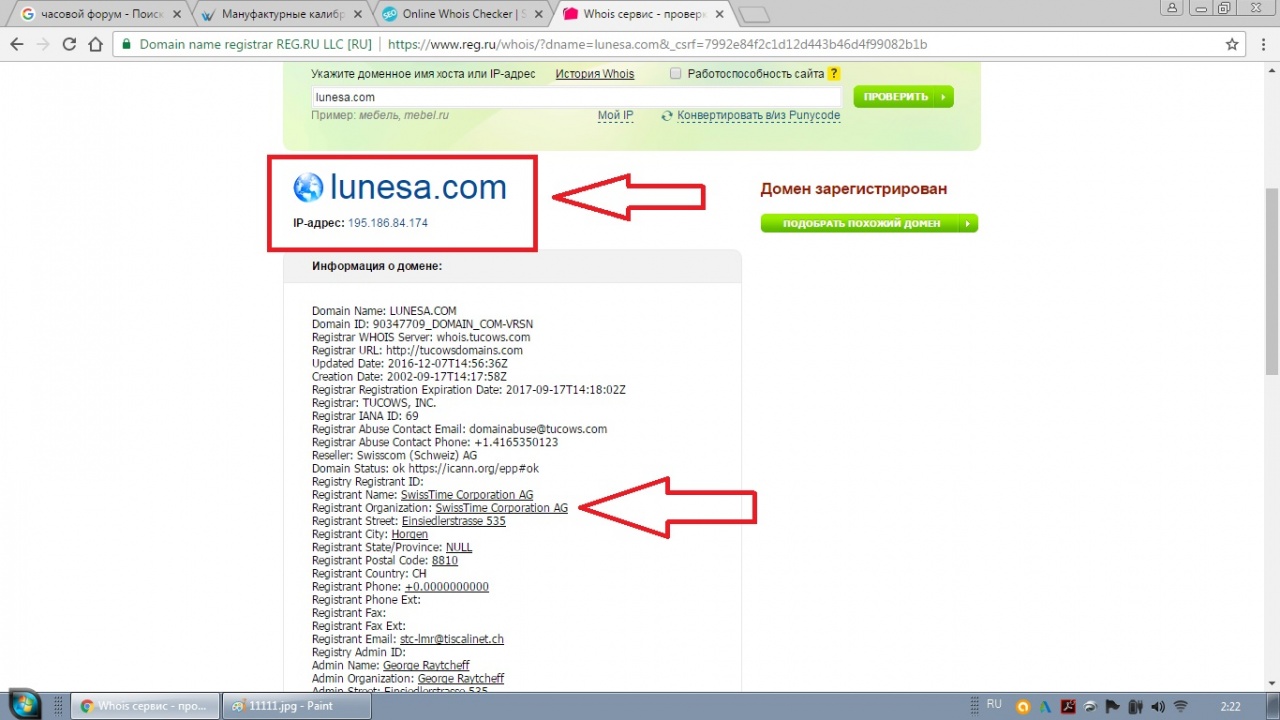The width and height of the screenshot is (1280, 720).
Task: Open 11111.jpg Paint from the taskbar
Action: (295, 705)
